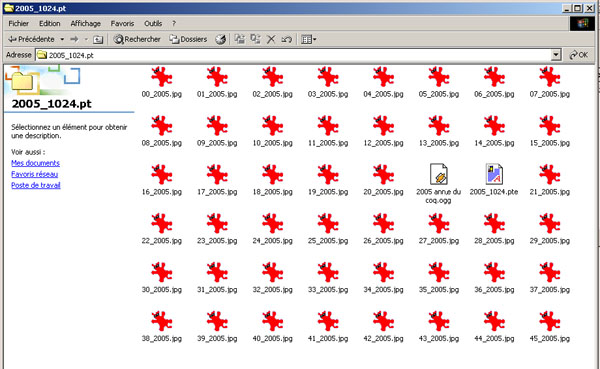Open the Précédente history dropdown arrow
Image resolution: width=600 pixels, height=369 pixels.
tap(62, 39)
